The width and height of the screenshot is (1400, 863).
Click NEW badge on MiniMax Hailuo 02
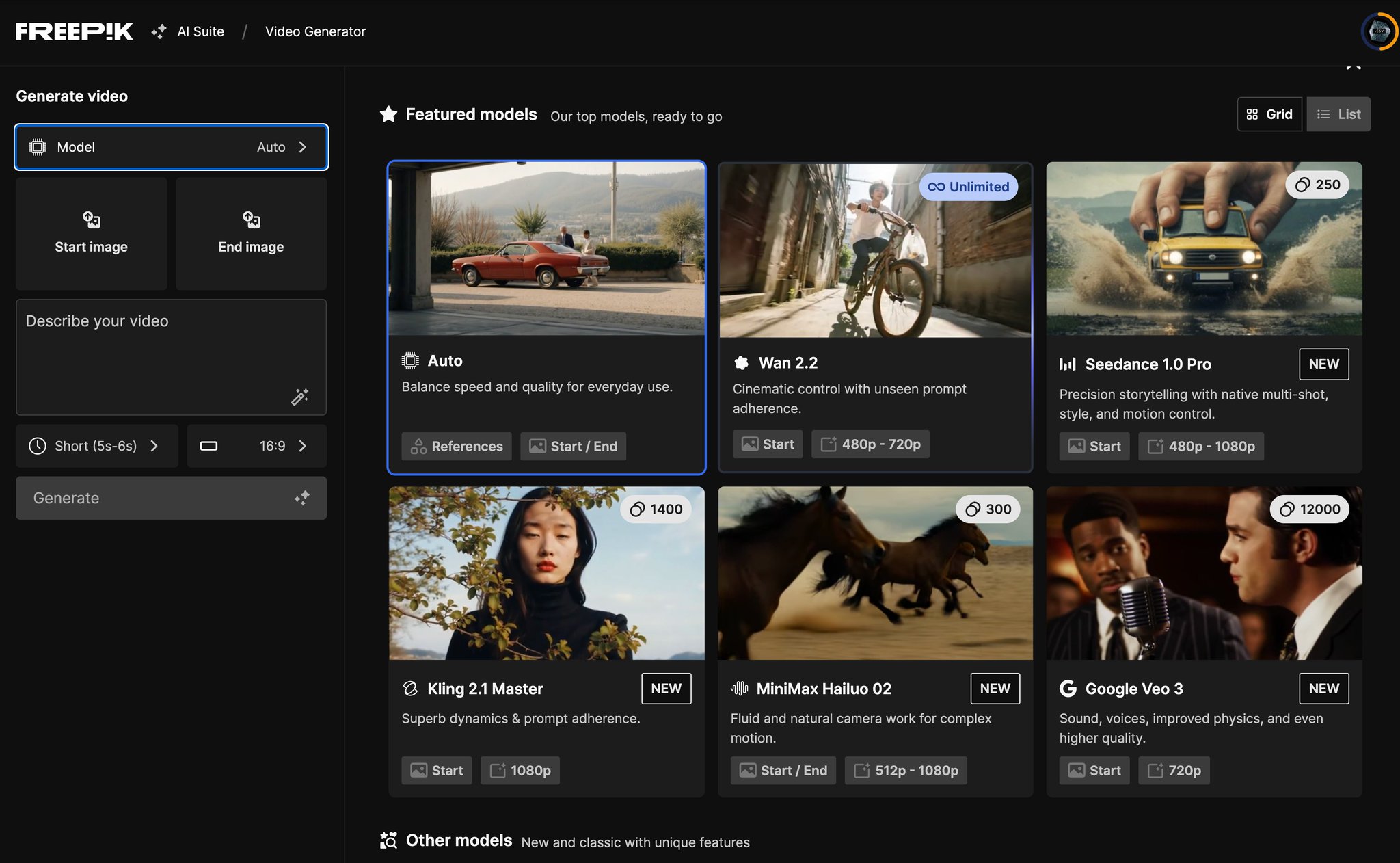(995, 689)
